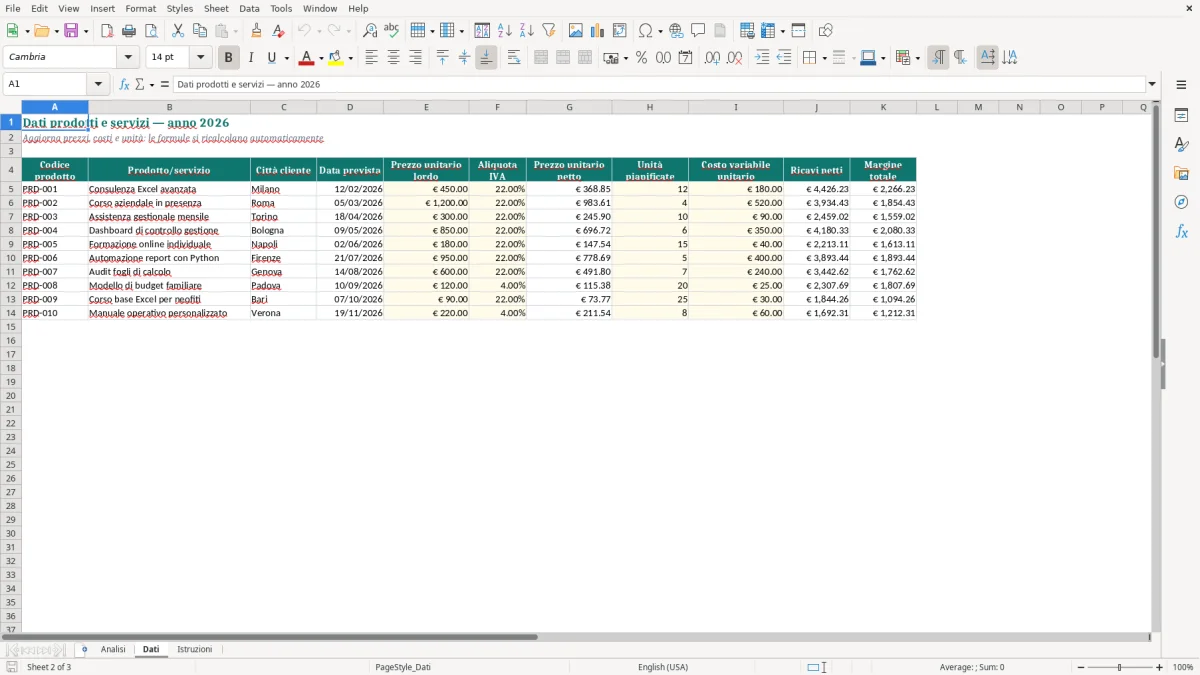Open the sidebar Properties panel icon
Image resolution: width=1200 pixels, height=675 pixels.
click(x=1181, y=115)
